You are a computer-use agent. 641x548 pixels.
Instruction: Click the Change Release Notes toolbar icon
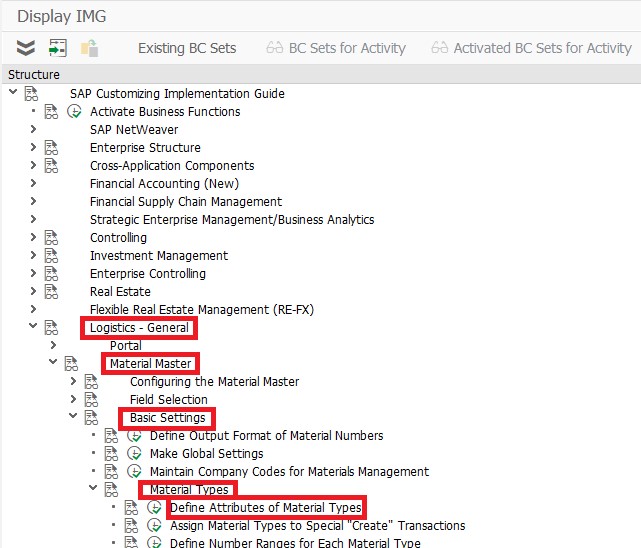pyautogui.click(x=90, y=48)
